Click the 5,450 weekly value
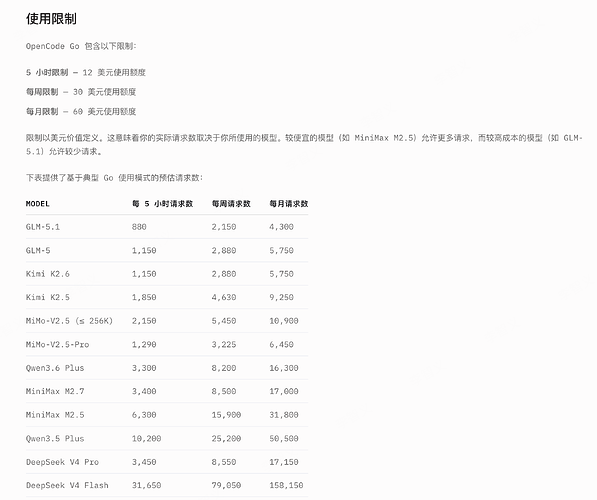Image resolution: width=597 pixels, height=500 pixels. coord(224,321)
